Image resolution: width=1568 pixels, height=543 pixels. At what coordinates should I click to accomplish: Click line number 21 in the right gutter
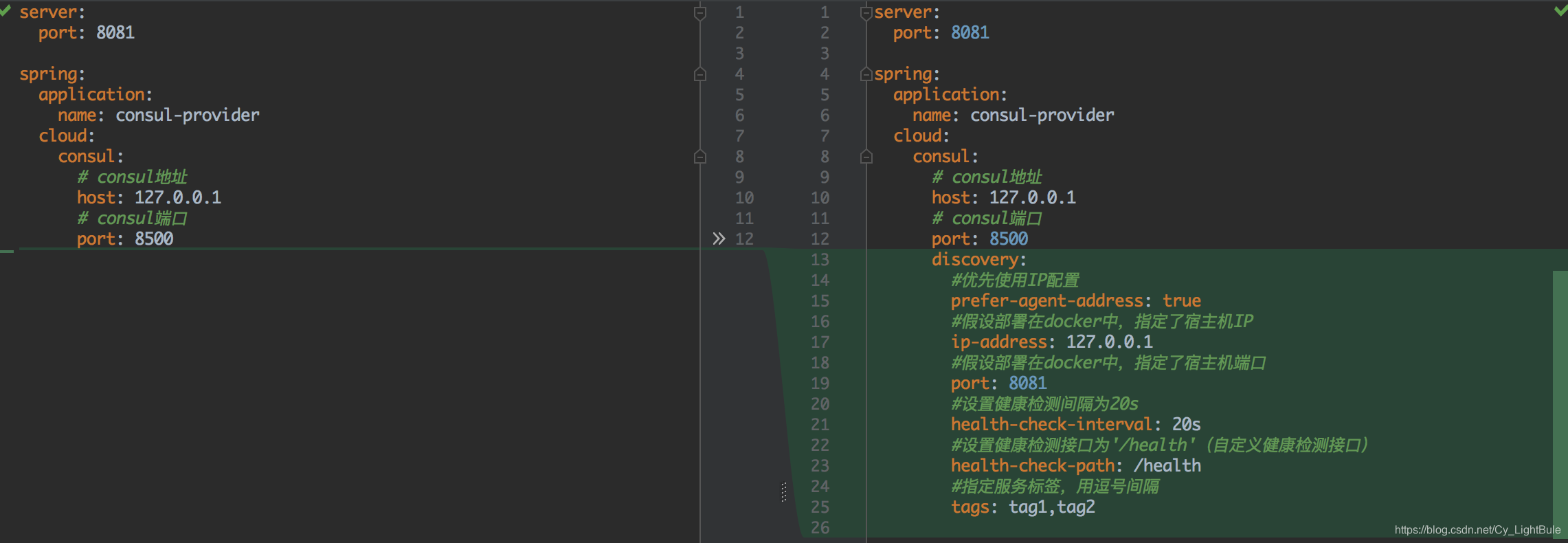[820, 425]
